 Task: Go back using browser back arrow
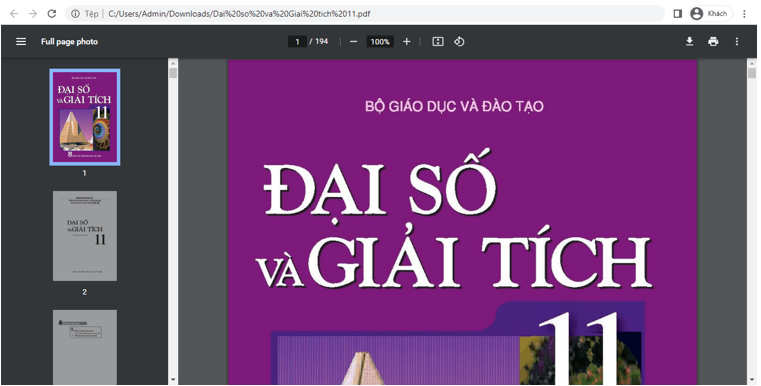pyautogui.click(x=14, y=14)
